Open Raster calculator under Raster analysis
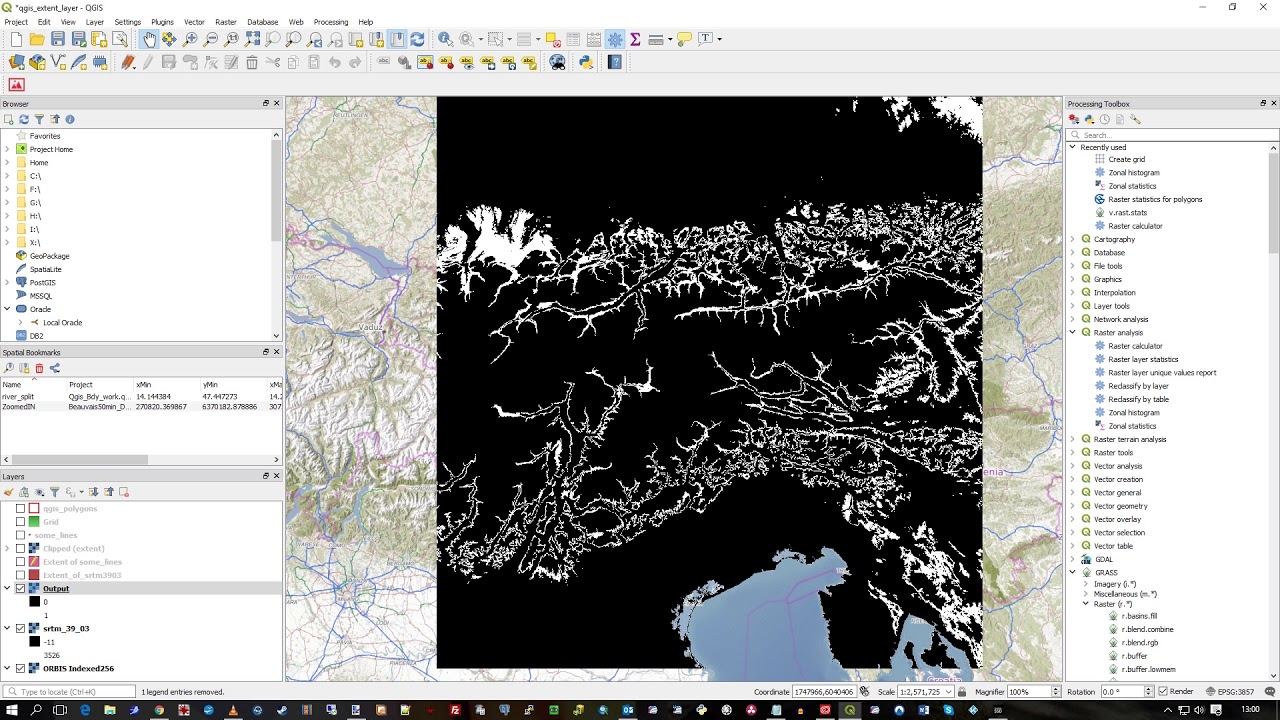Viewport: 1280px width, 720px height. [x=1135, y=346]
